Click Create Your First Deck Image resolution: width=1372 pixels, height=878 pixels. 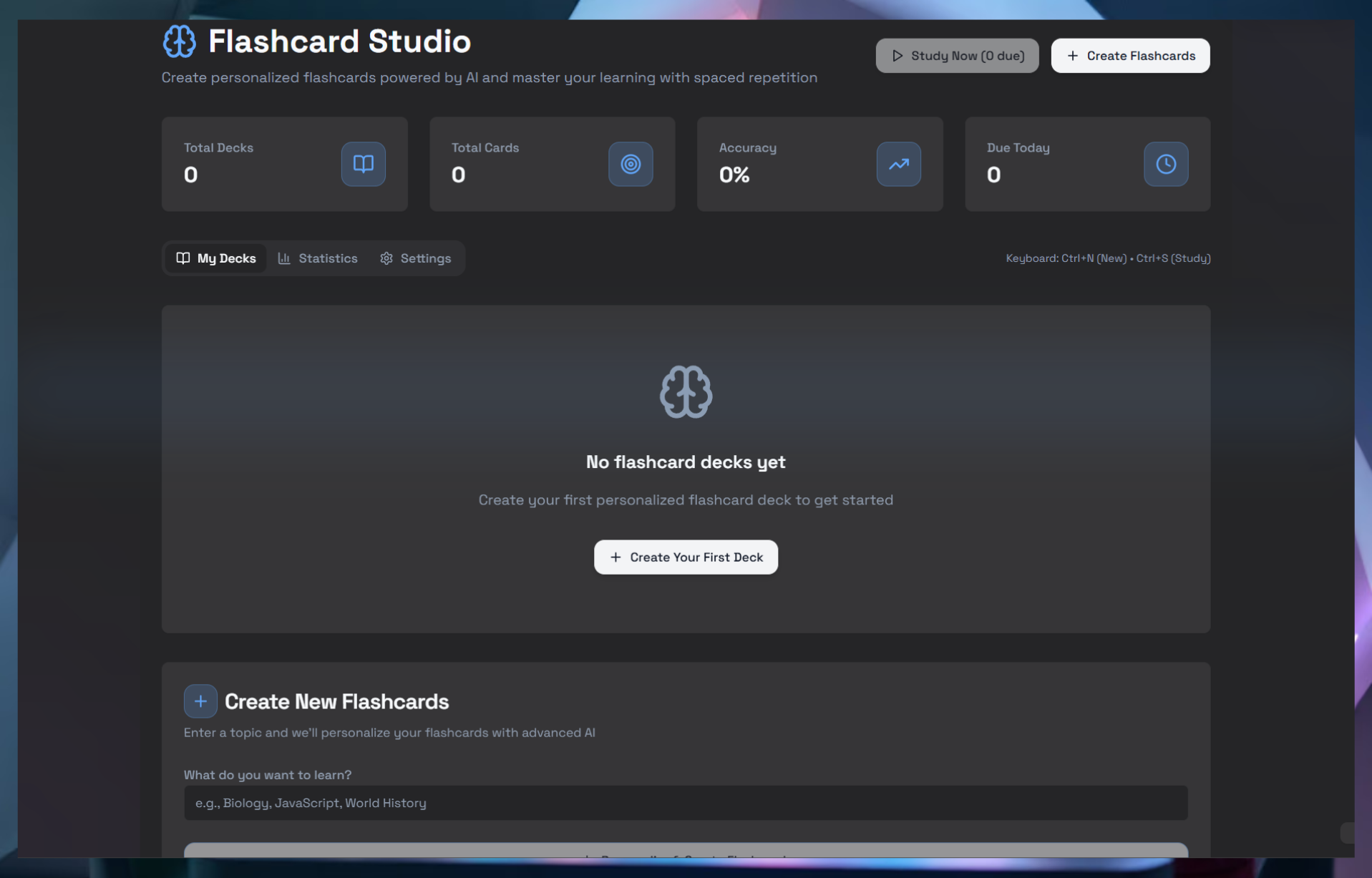coord(685,557)
